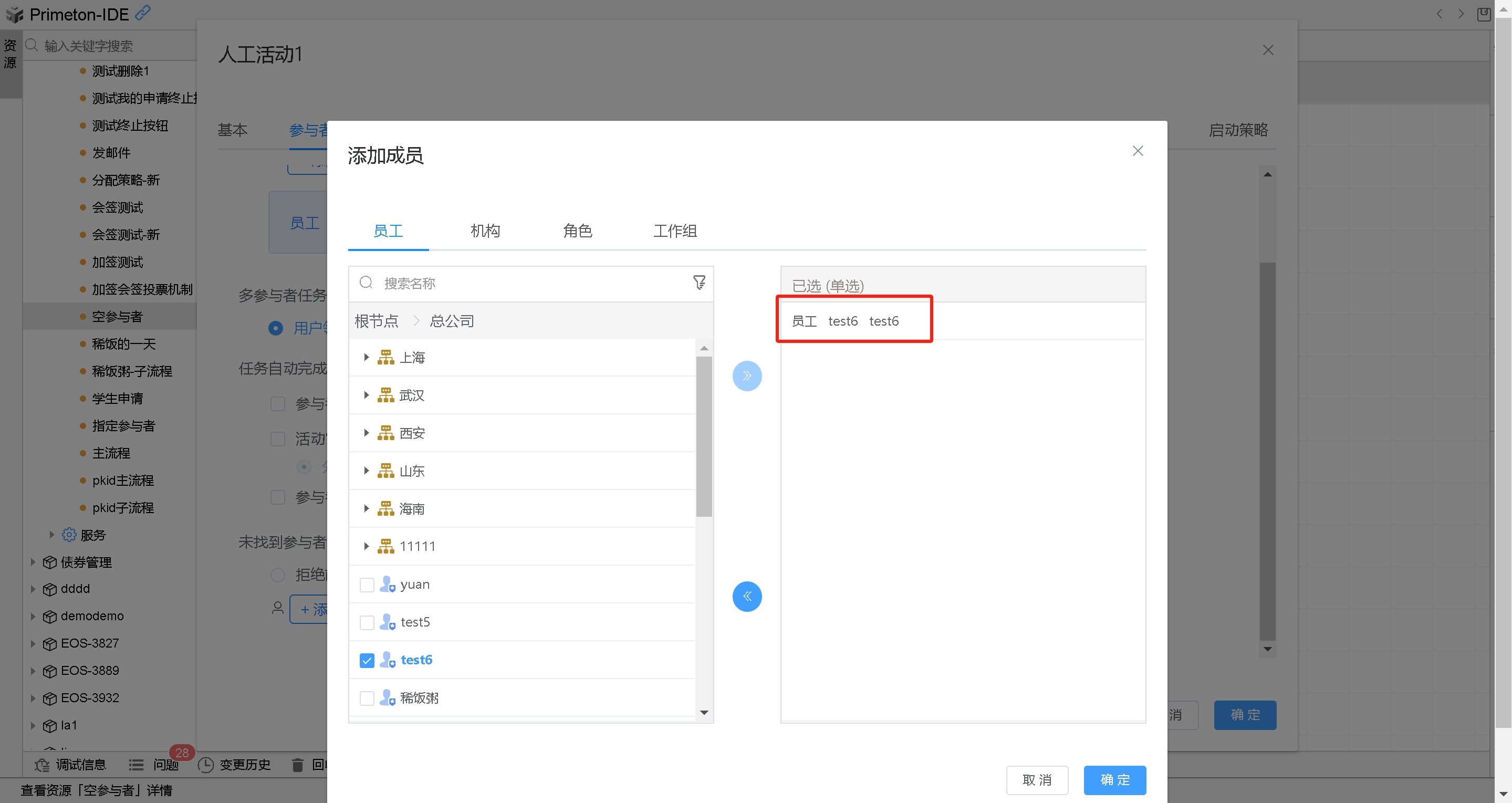Click the 服务 gear icon in tree
This screenshot has height=803, width=1512.
tap(69, 535)
